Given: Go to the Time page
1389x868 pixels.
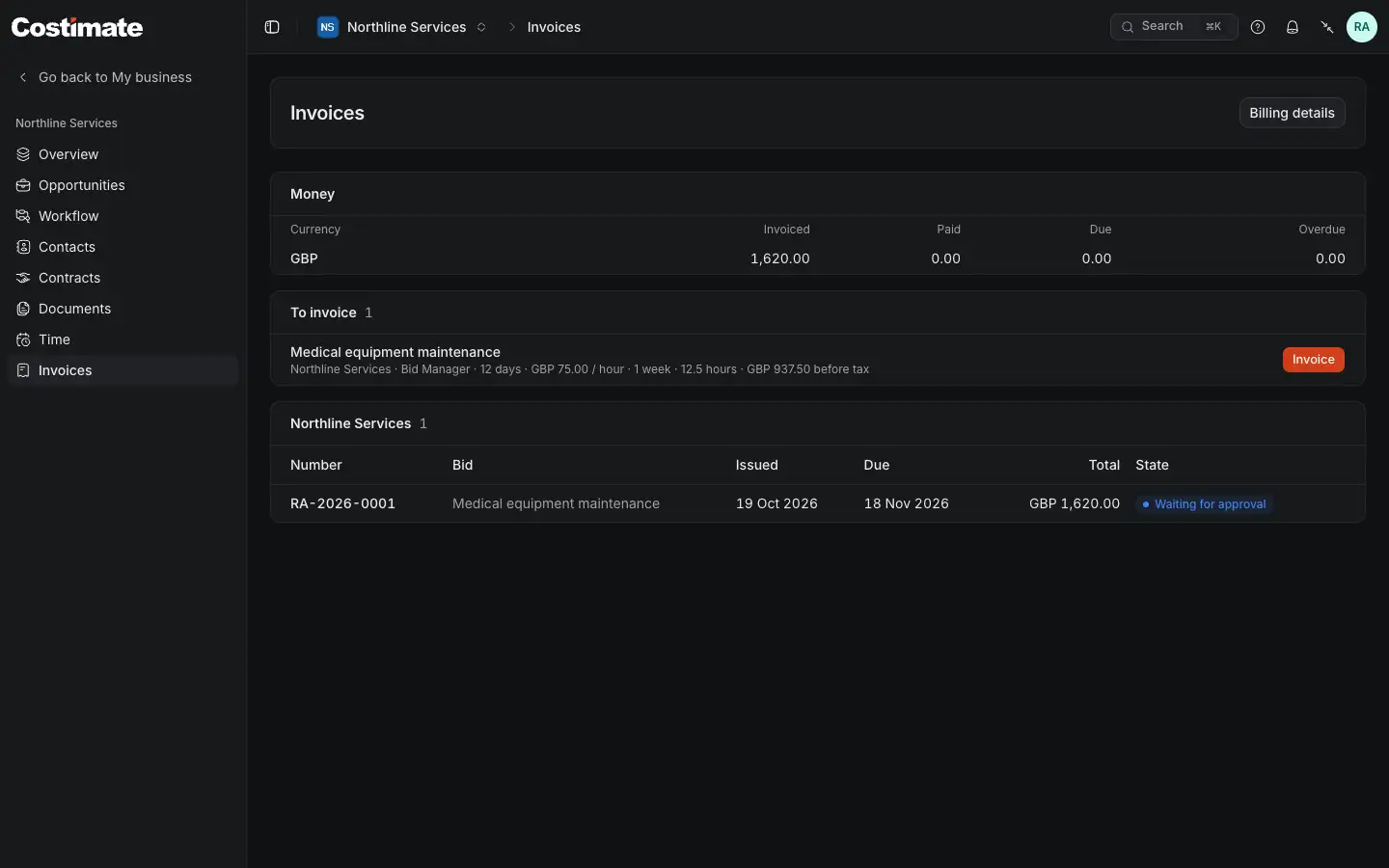Looking at the screenshot, I should click(x=123, y=339).
